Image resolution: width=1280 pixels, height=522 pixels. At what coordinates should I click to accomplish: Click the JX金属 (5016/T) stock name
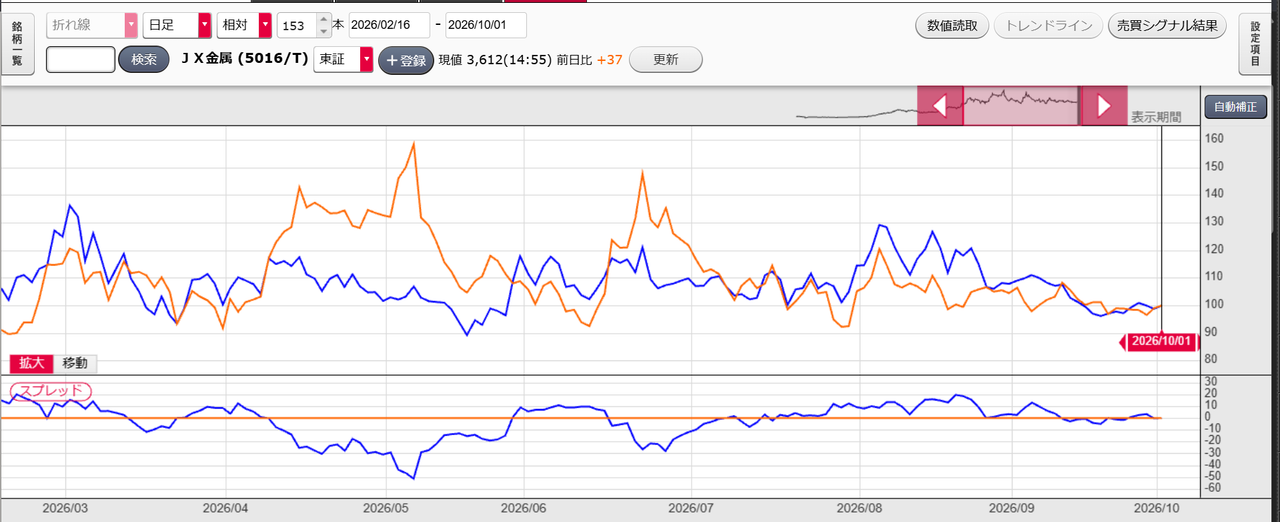click(244, 59)
